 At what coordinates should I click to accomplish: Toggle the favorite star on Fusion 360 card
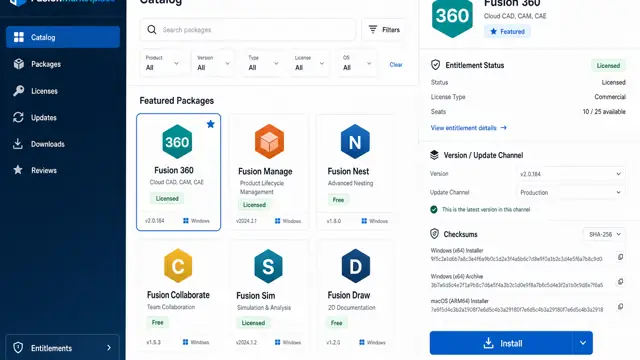tap(211, 124)
